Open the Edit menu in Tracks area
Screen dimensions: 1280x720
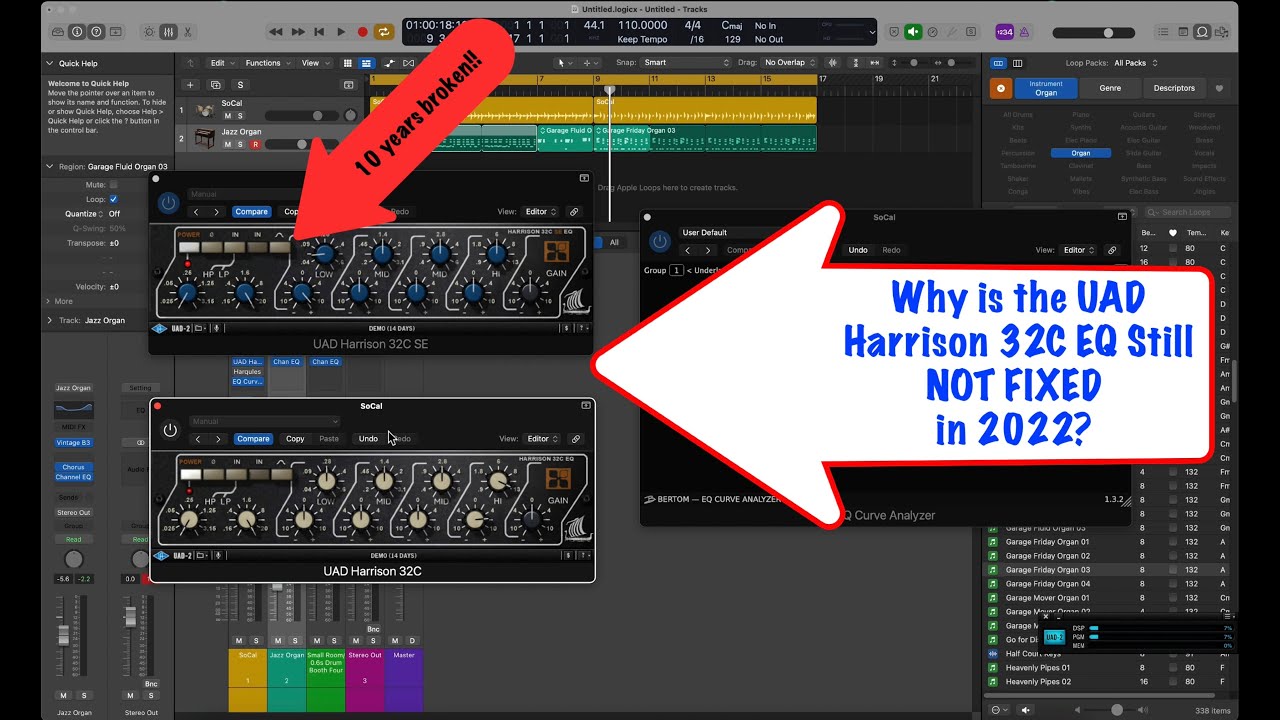(222, 63)
